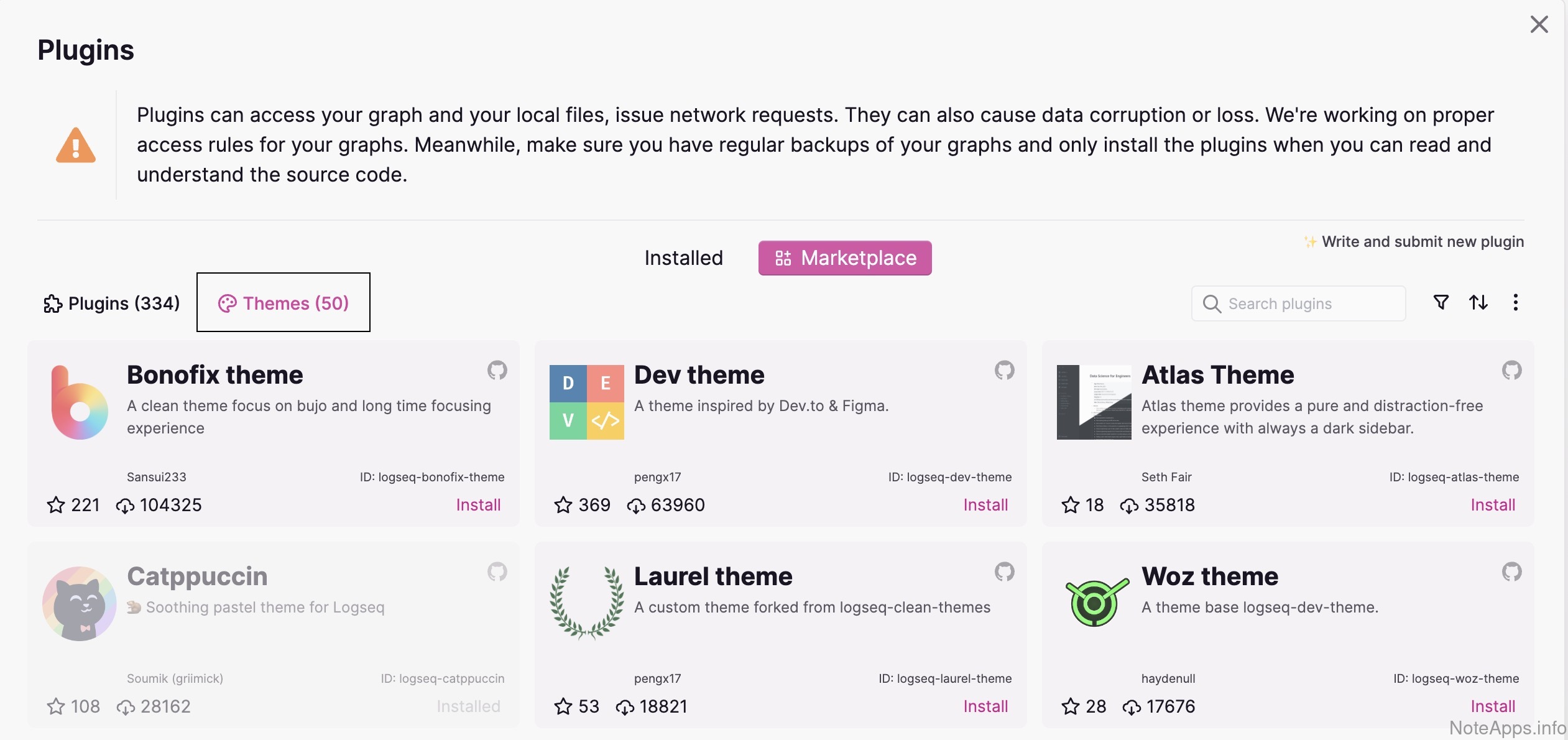Viewport: 1568px width, 740px height.
Task: Open Catppuccin GitHub repository icon
Action: 497,572
